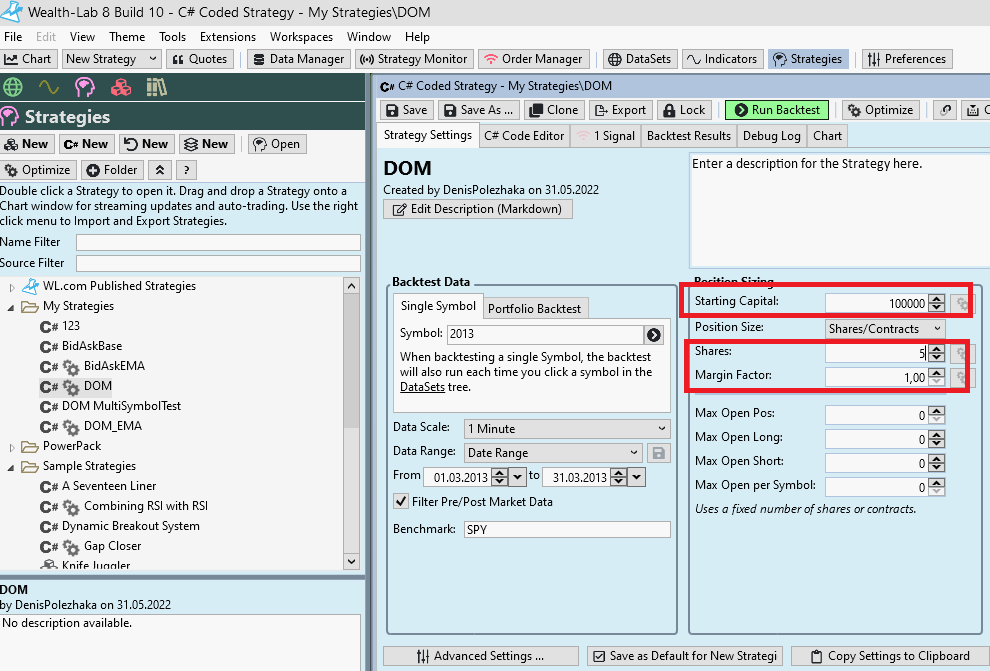This screenshot has height=671, width=990.
Task: Increase the Shares value with up arrow
Action: coord(936,348)
